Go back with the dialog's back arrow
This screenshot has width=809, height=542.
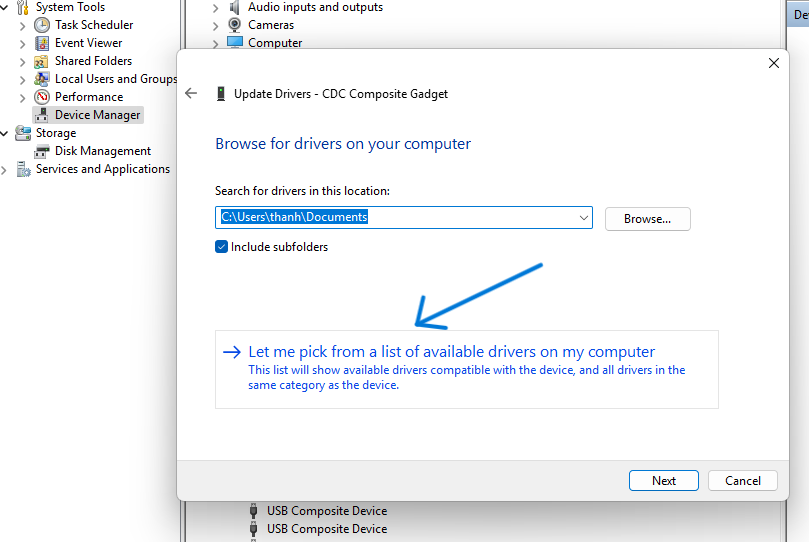pos(192,93)
